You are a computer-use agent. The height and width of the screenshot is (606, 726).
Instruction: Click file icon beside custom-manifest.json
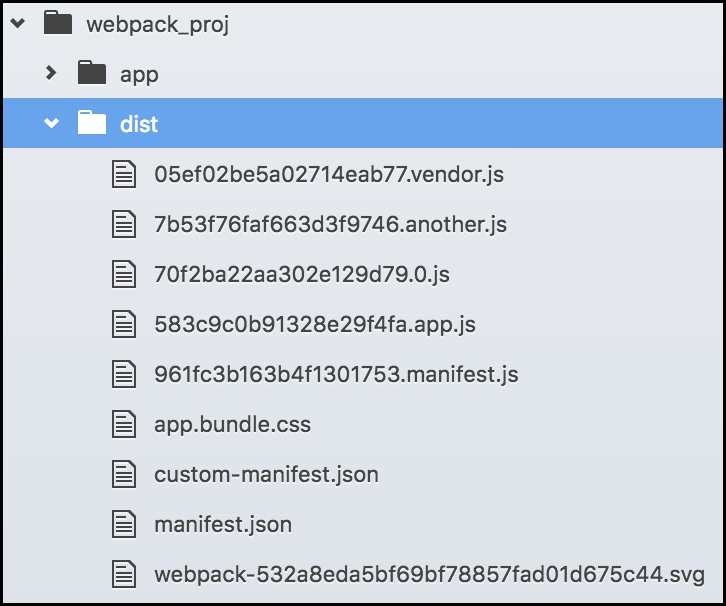coord(124,474)
